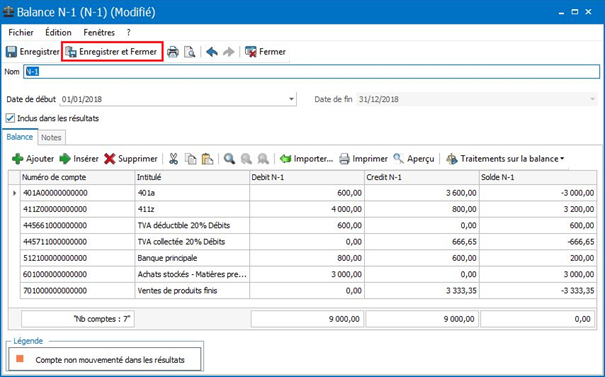Click the printer icon in top toolbar

coord(173,52)
